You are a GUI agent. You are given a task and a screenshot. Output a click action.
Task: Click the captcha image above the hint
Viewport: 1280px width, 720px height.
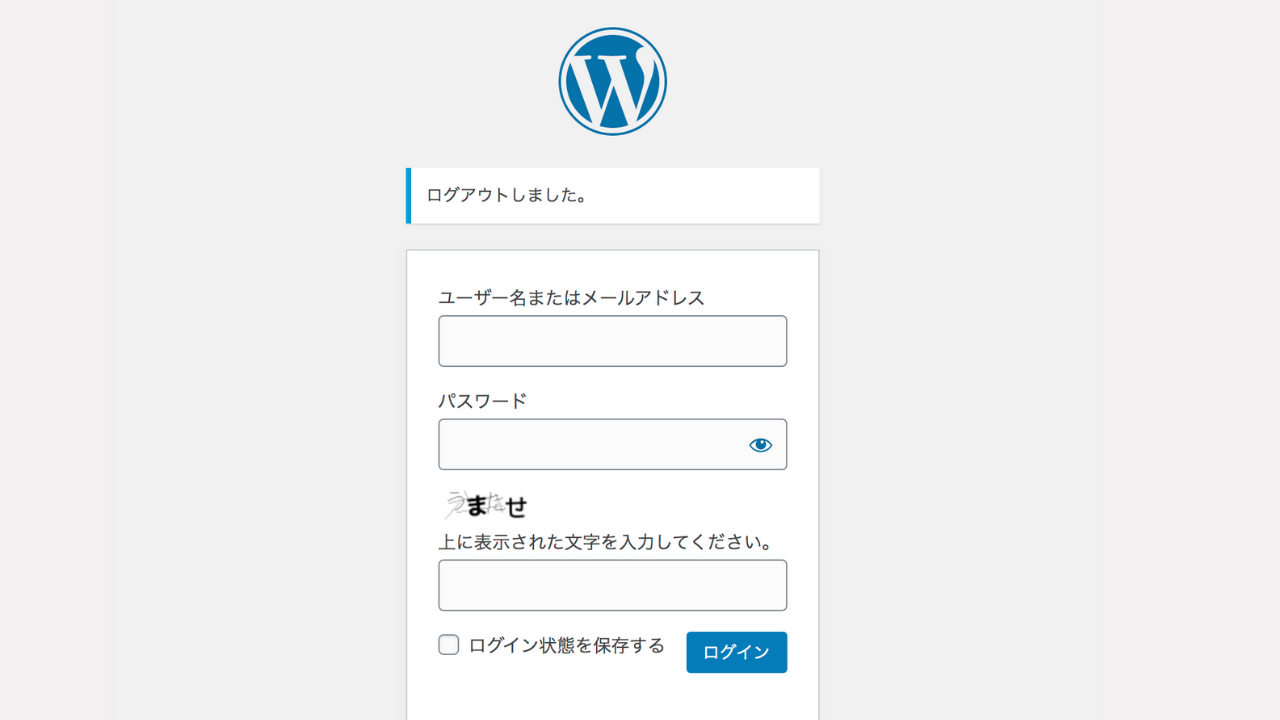pyautogui.click(x=486, y=505)
